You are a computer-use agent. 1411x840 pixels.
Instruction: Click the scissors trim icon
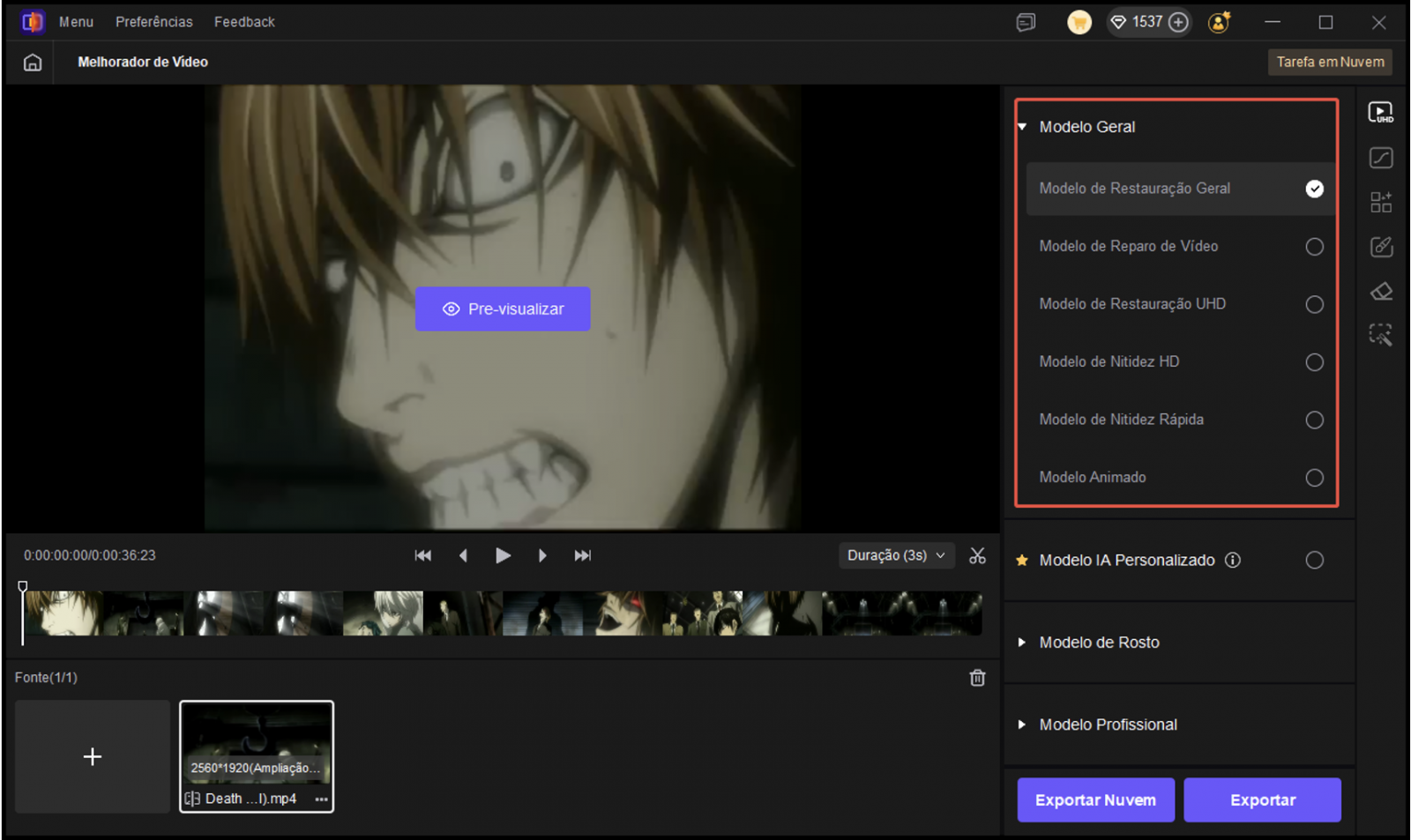tap(977, 555)
